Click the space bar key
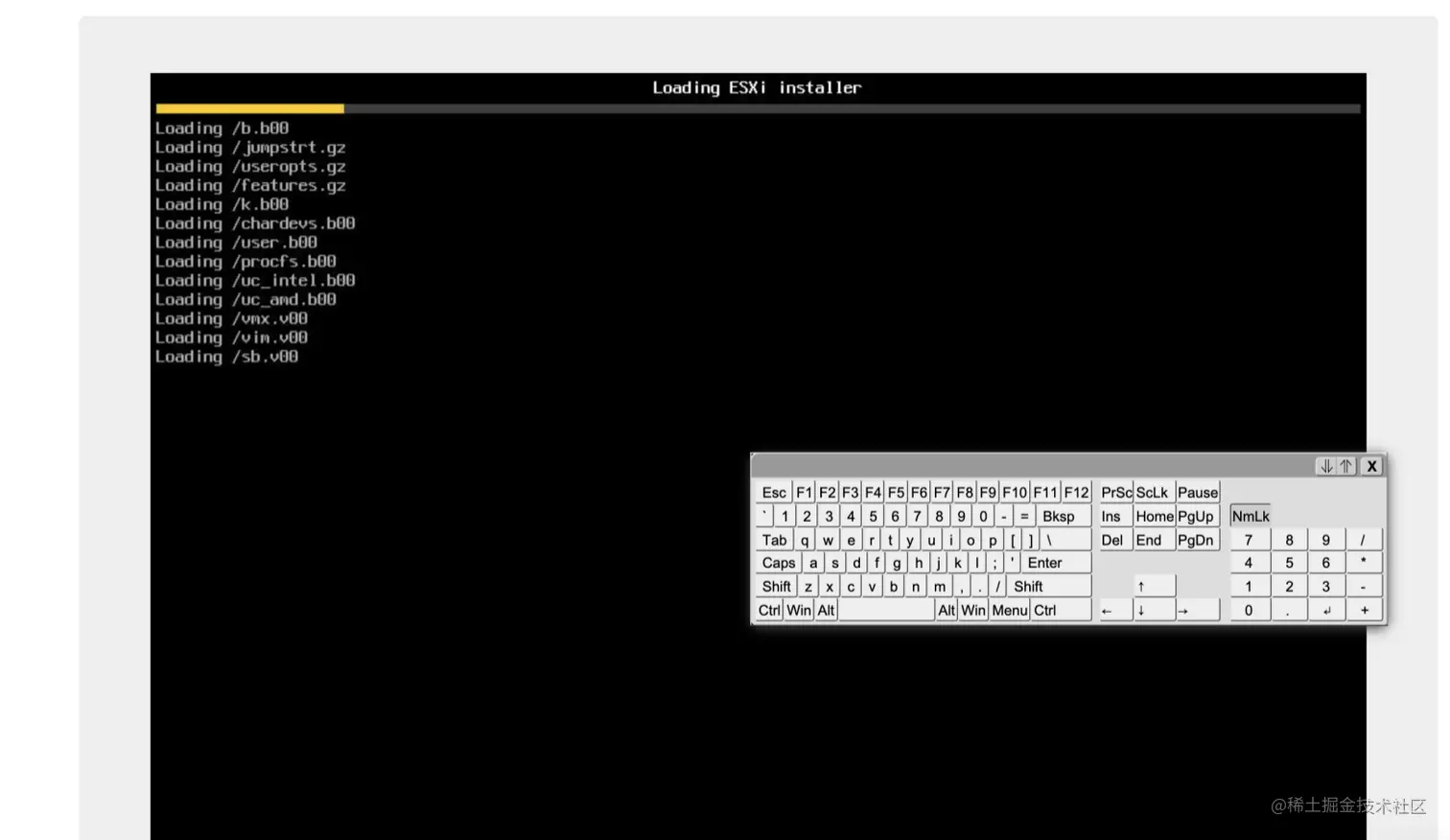Viewport: 1450px width, 840px height. tap(886, 610)
